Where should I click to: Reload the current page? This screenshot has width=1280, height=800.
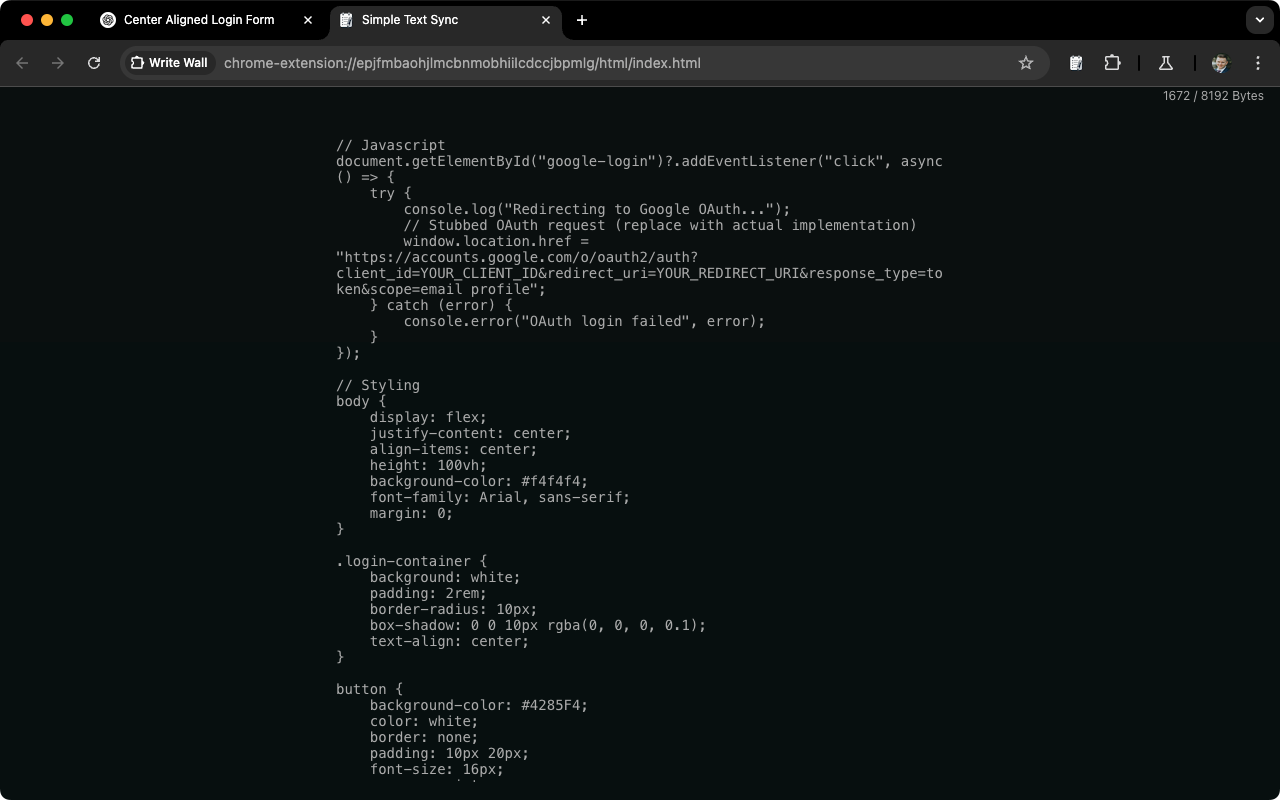[94, 62]
